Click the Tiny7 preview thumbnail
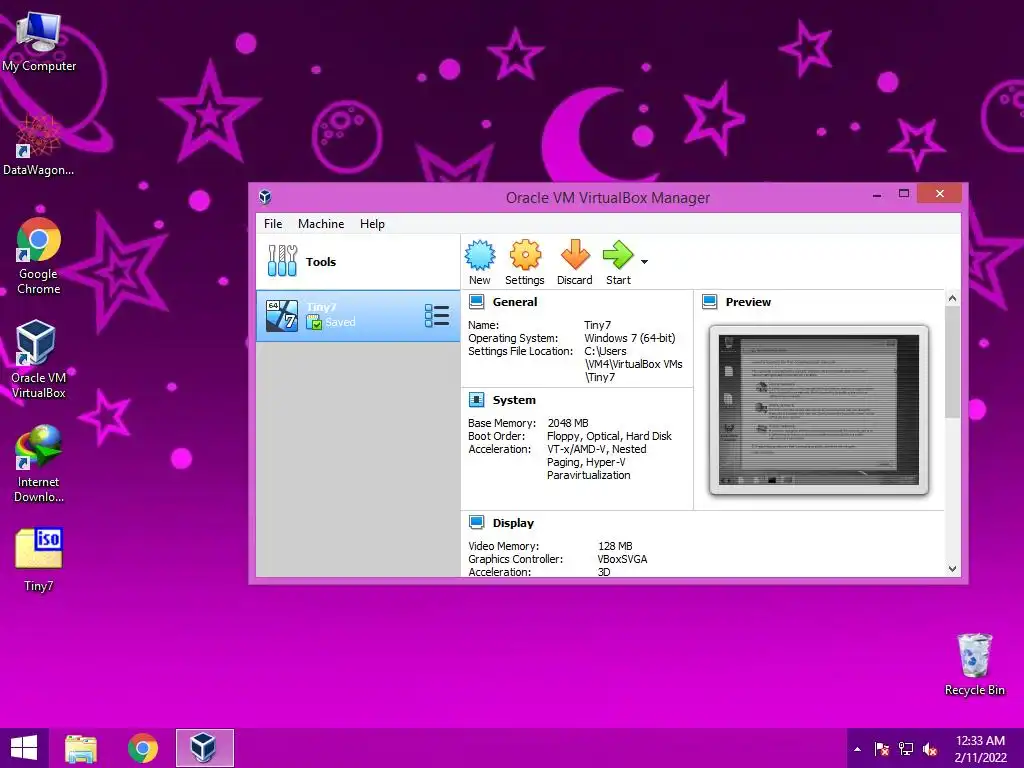 819,410
